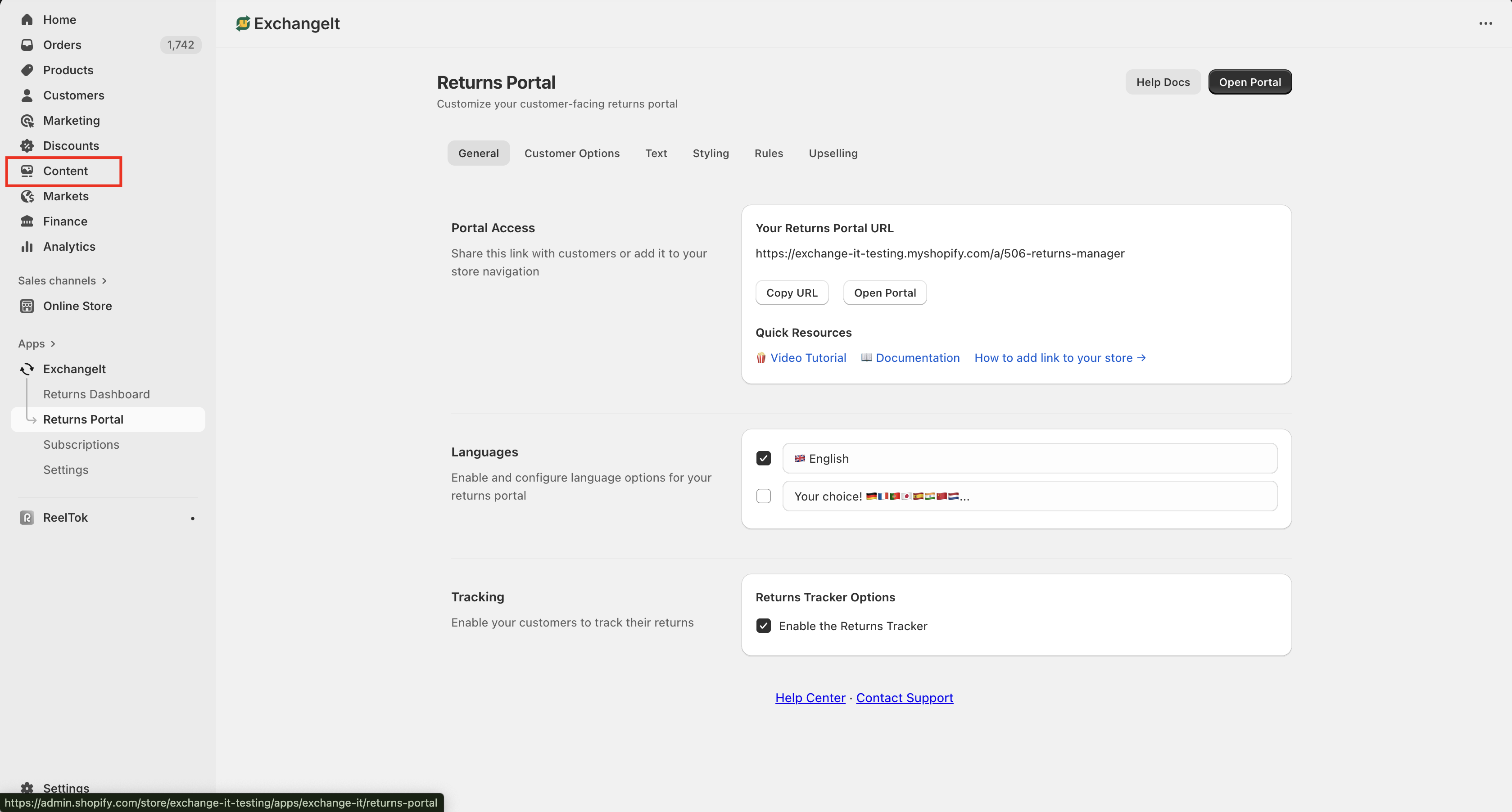Click the Marketing target icon
Image resolution: width=1512 pixels, height=812 pixels.
click(x=27, y=120)
